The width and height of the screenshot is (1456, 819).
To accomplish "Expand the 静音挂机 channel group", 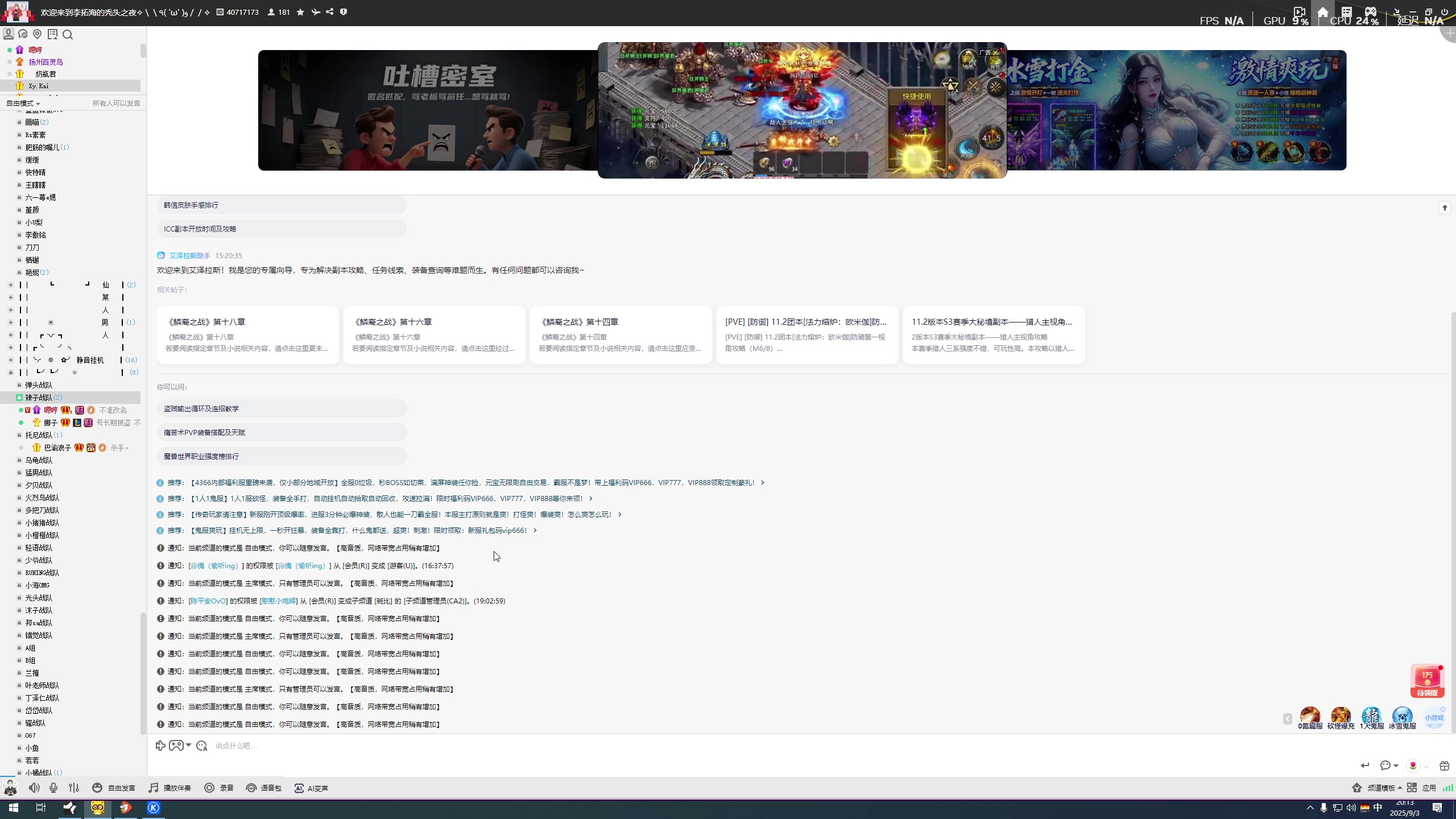I will 11,360.
